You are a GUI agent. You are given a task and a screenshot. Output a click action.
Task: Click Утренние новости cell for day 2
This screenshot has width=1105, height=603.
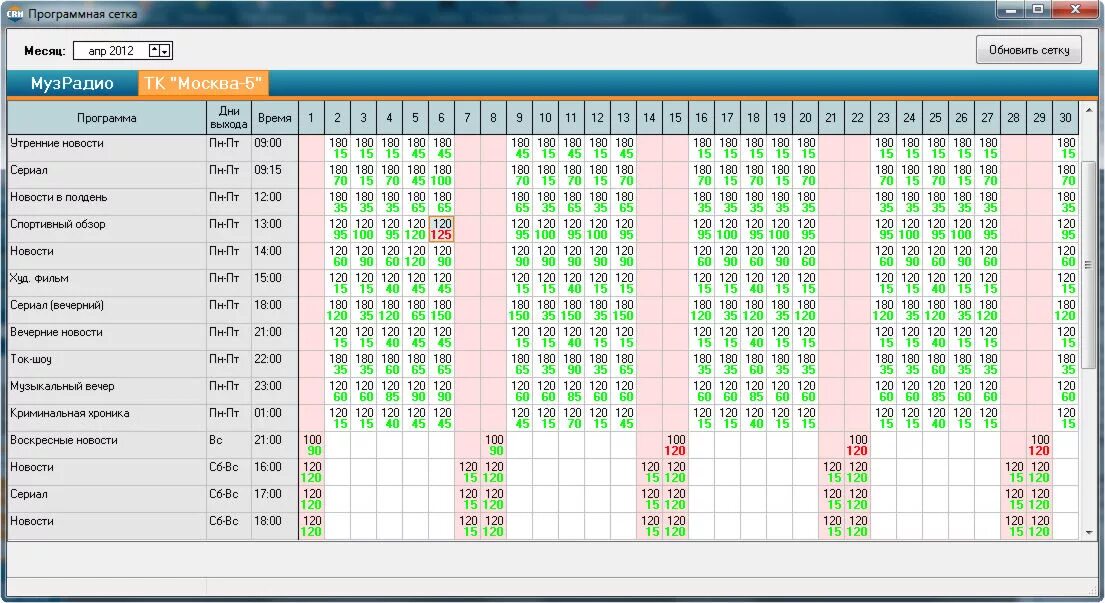(x=338, y=148)
